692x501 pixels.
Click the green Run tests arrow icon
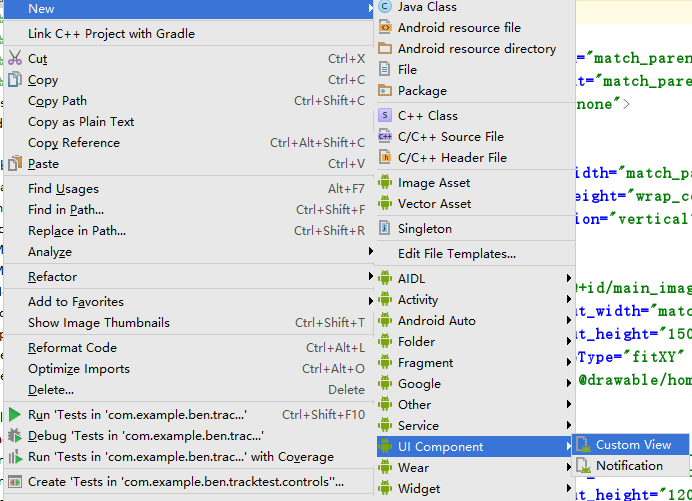tap(14, 415)
